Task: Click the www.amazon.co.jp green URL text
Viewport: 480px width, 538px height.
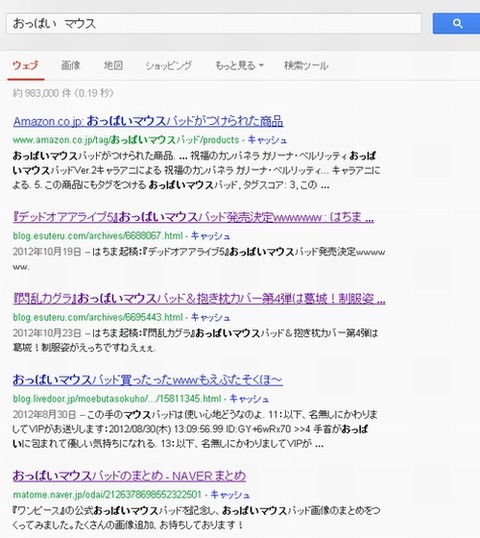Action: click(126, 140)
